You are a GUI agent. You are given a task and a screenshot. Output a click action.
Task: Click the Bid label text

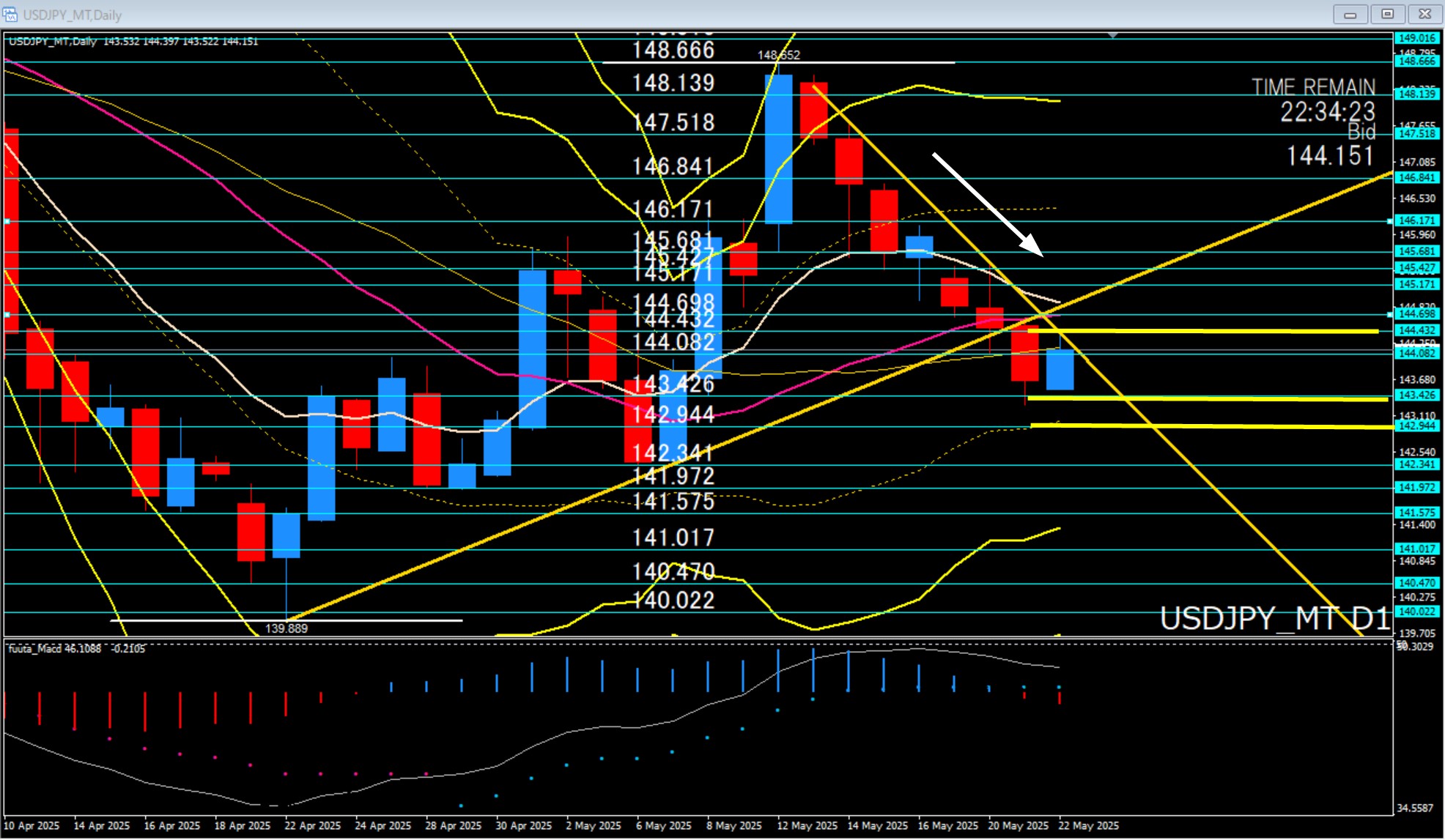pos(1361,132)
